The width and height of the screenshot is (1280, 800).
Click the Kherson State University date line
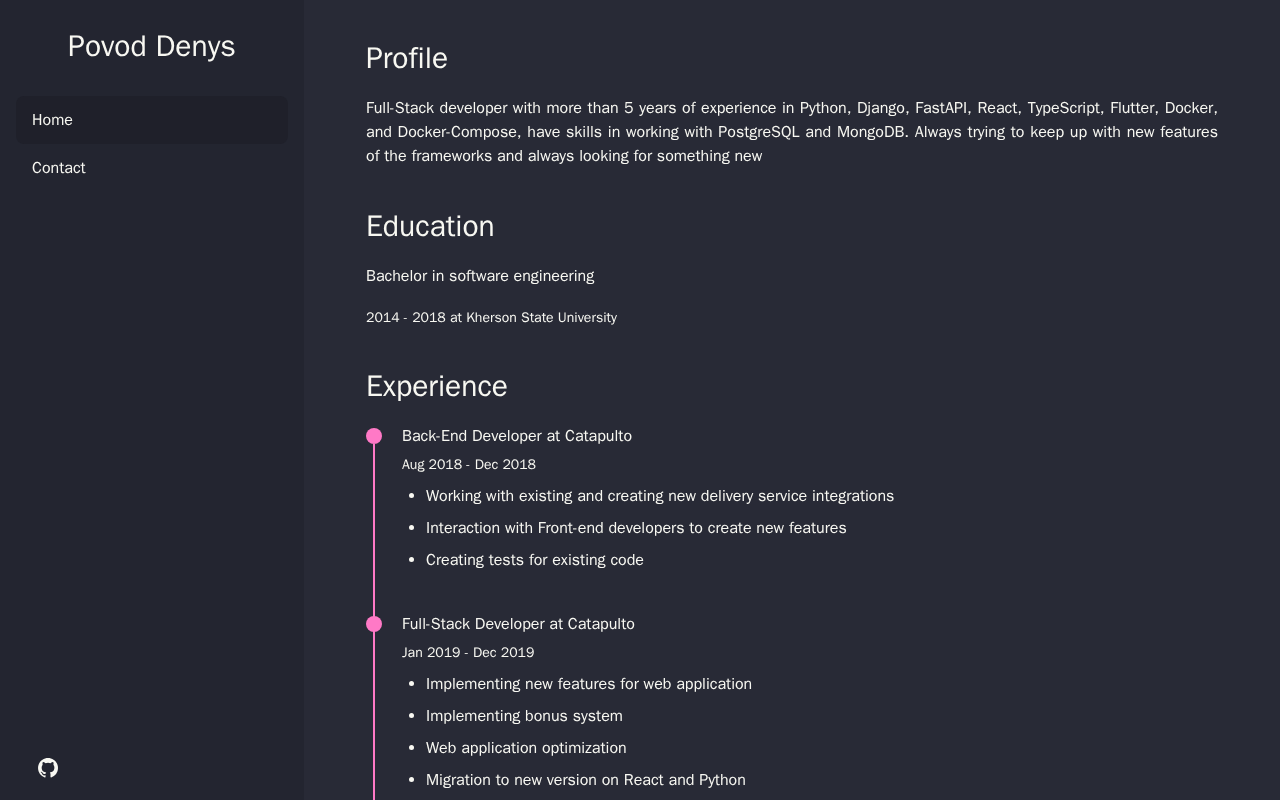click(491, 318)
